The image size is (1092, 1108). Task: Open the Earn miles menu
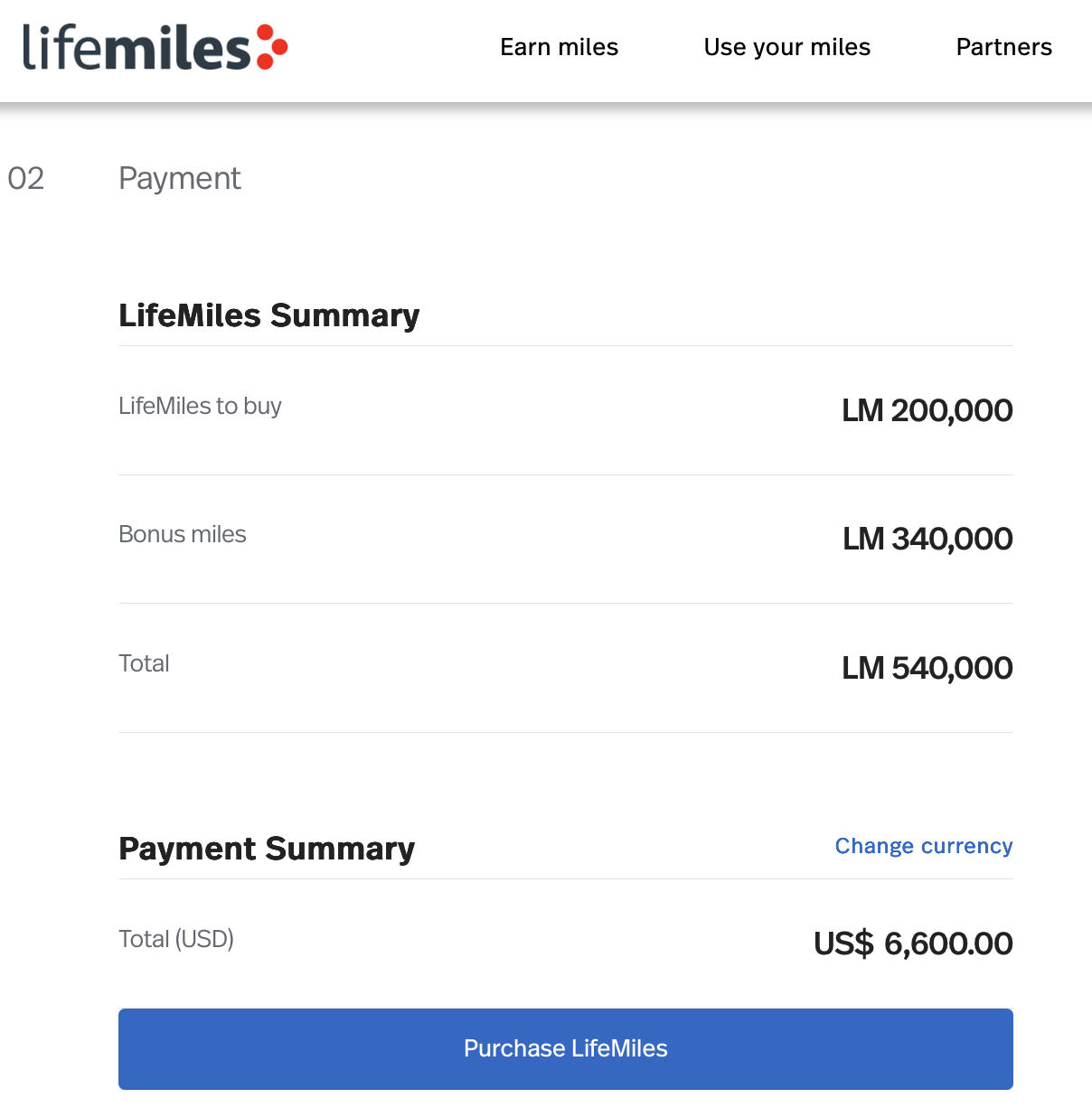click(x=559, y=47)
